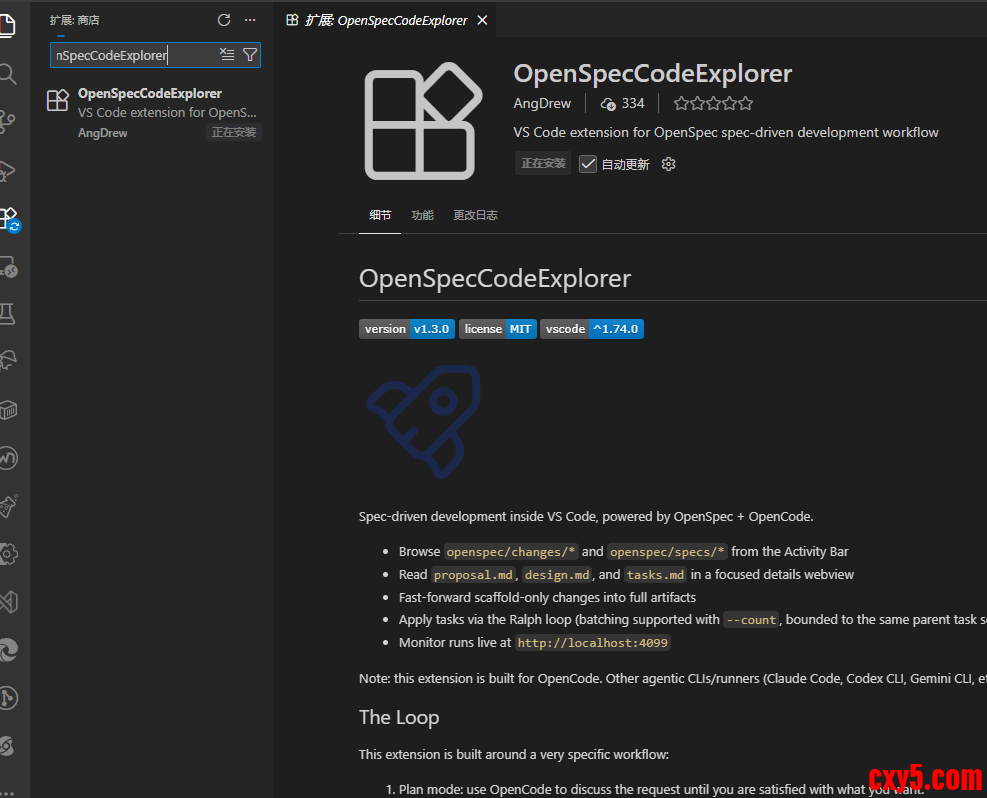This screenshot has width=987, height=798.
Task: Open the extensions view more actions menu
Action: coord(250,20)
